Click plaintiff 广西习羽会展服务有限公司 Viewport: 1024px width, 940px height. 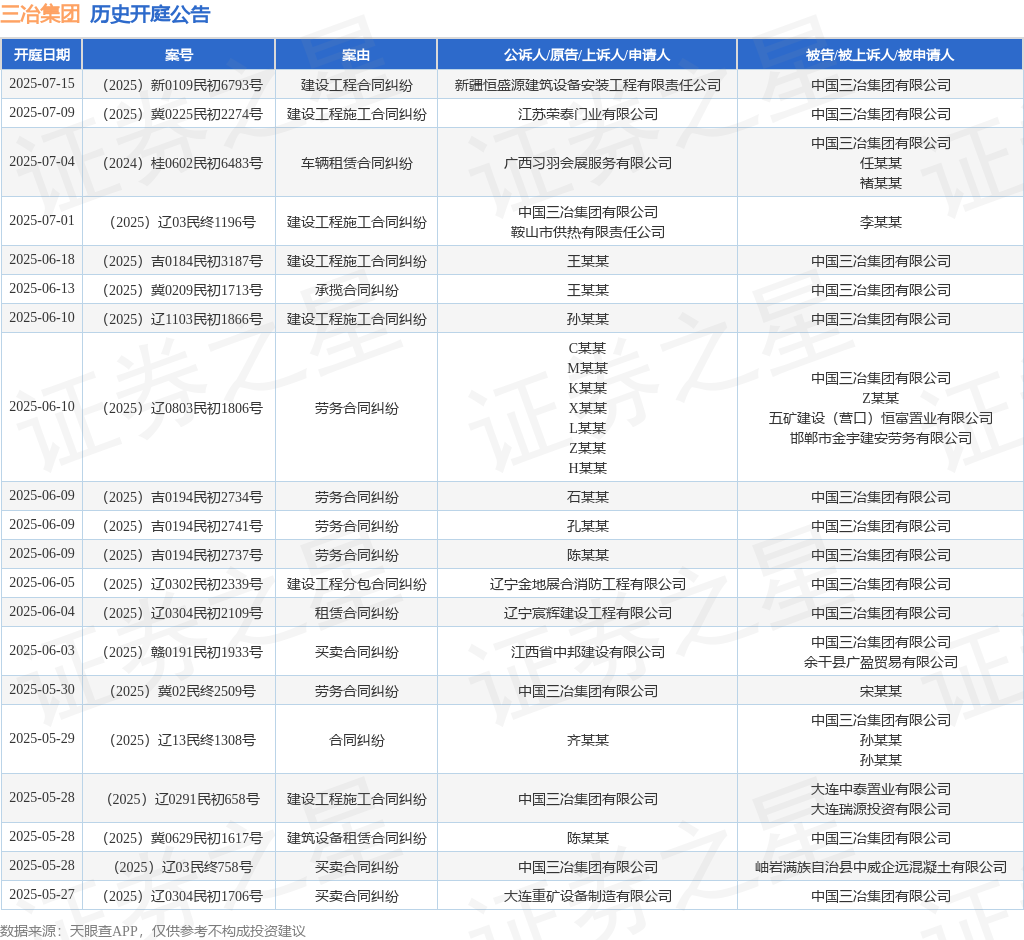[x=587, y=163]
